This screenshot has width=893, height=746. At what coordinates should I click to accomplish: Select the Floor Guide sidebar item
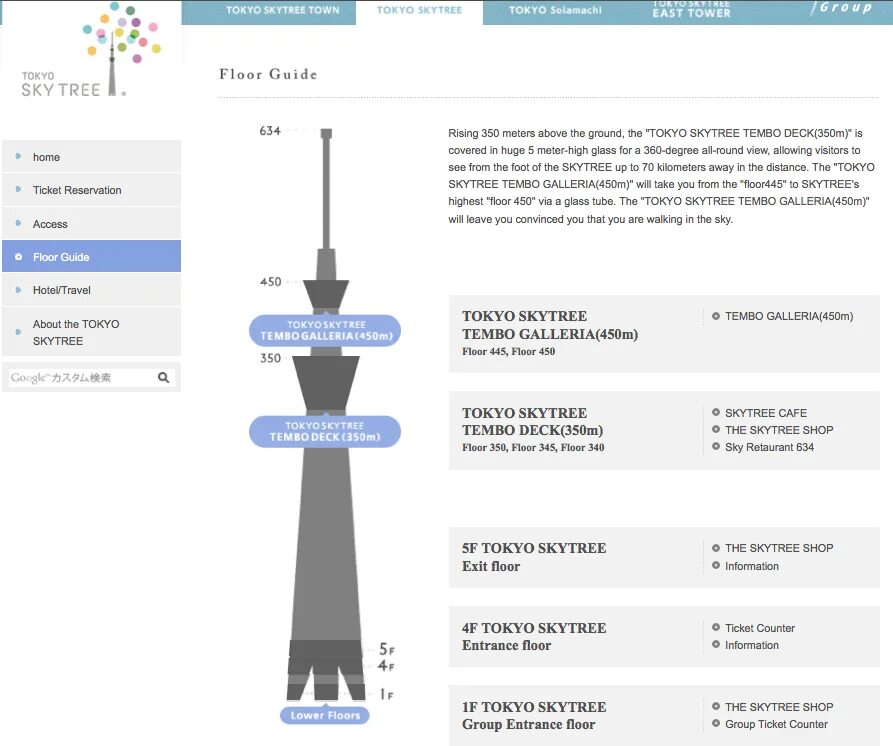[91, 256]
